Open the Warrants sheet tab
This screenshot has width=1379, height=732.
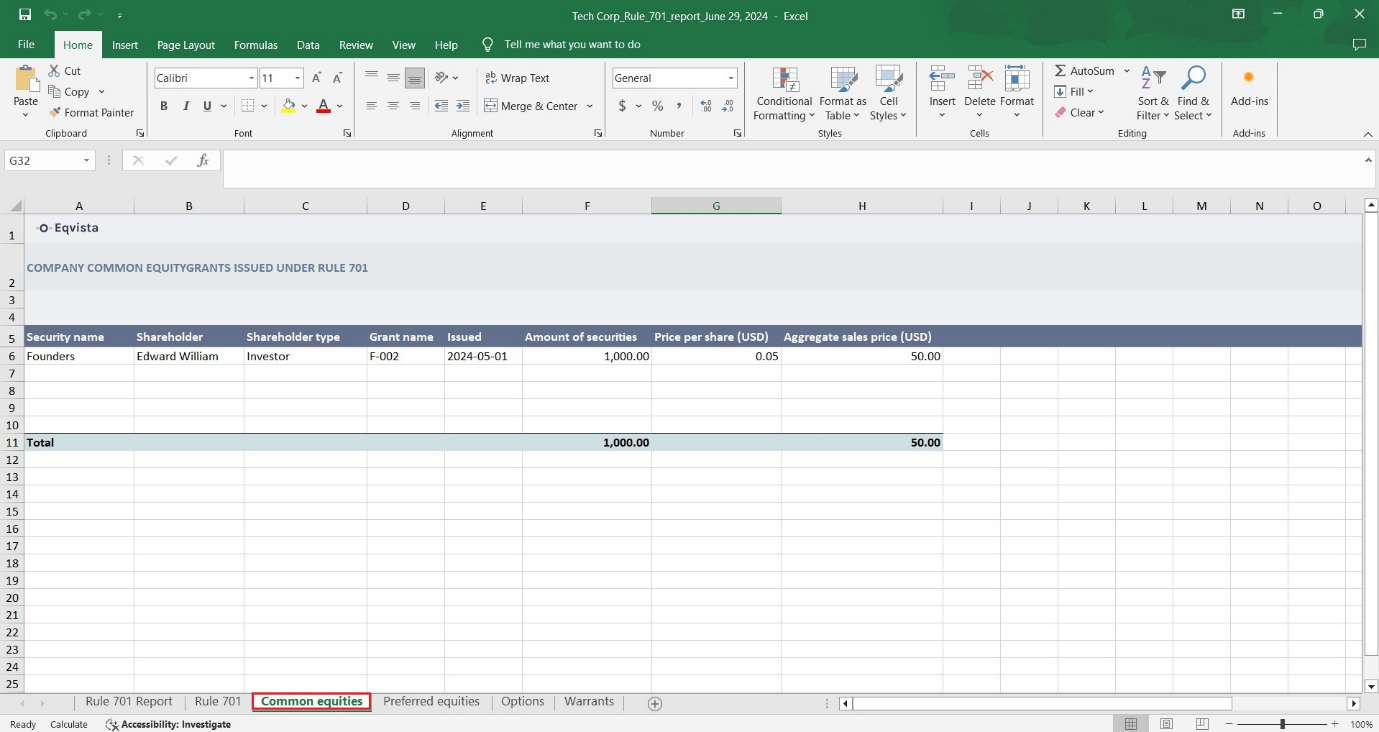point(589,702)
